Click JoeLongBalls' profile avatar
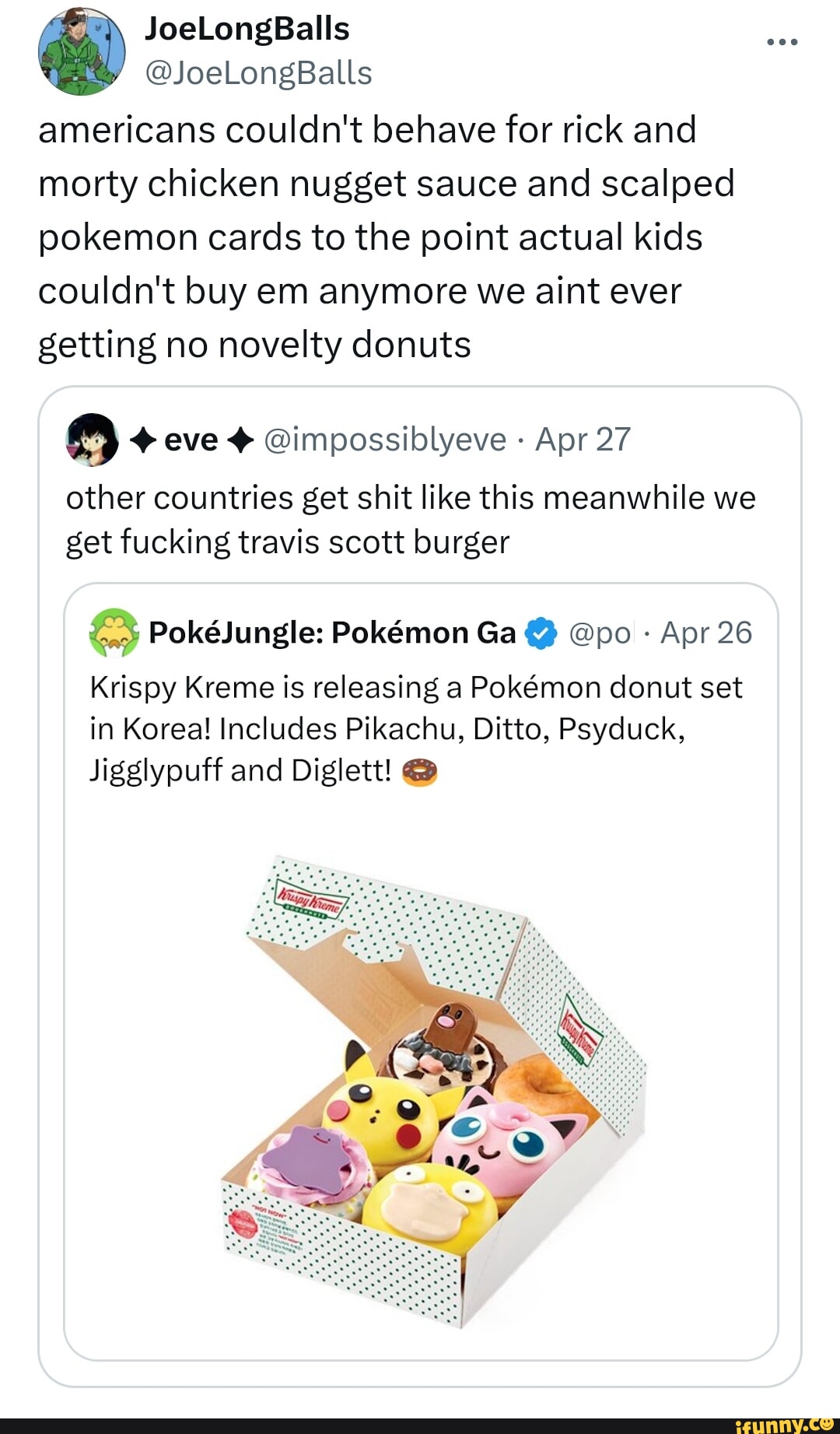This screenshot has width=840, height=1434. pos(82,51)
